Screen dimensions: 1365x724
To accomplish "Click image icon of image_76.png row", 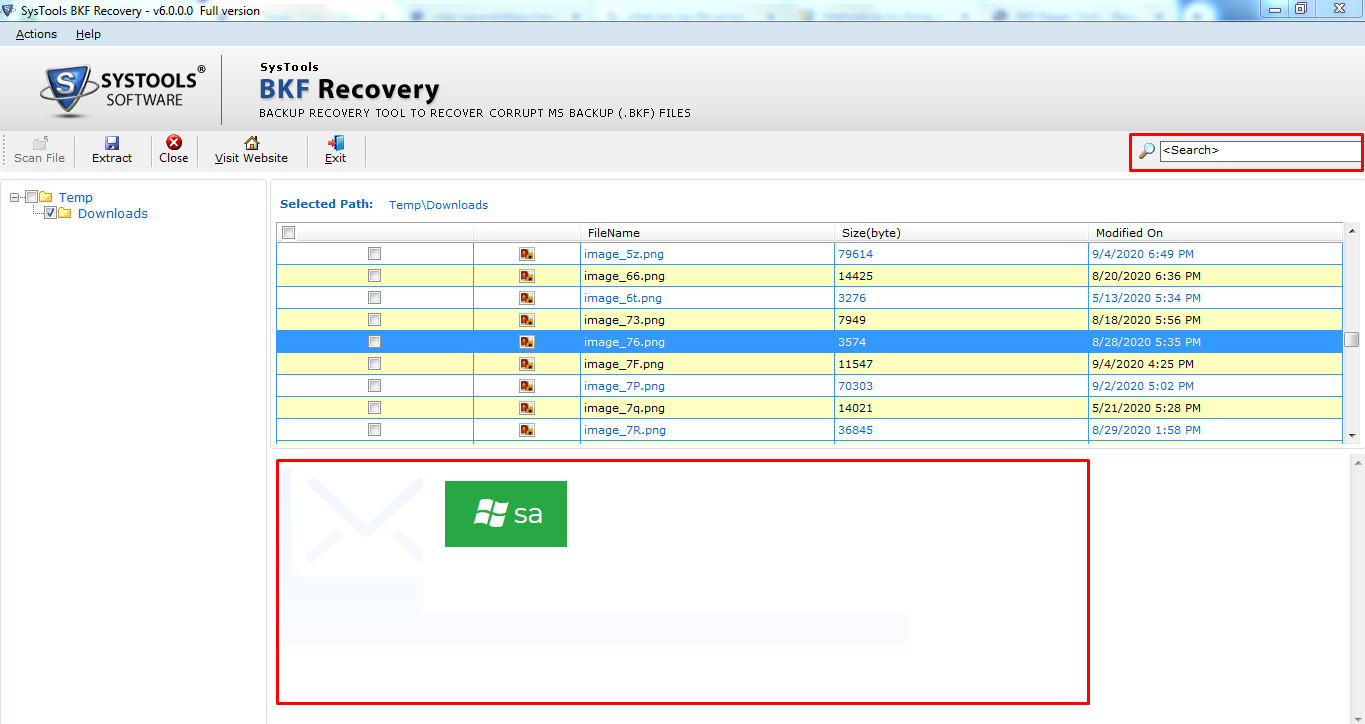I will pos(527,342).
